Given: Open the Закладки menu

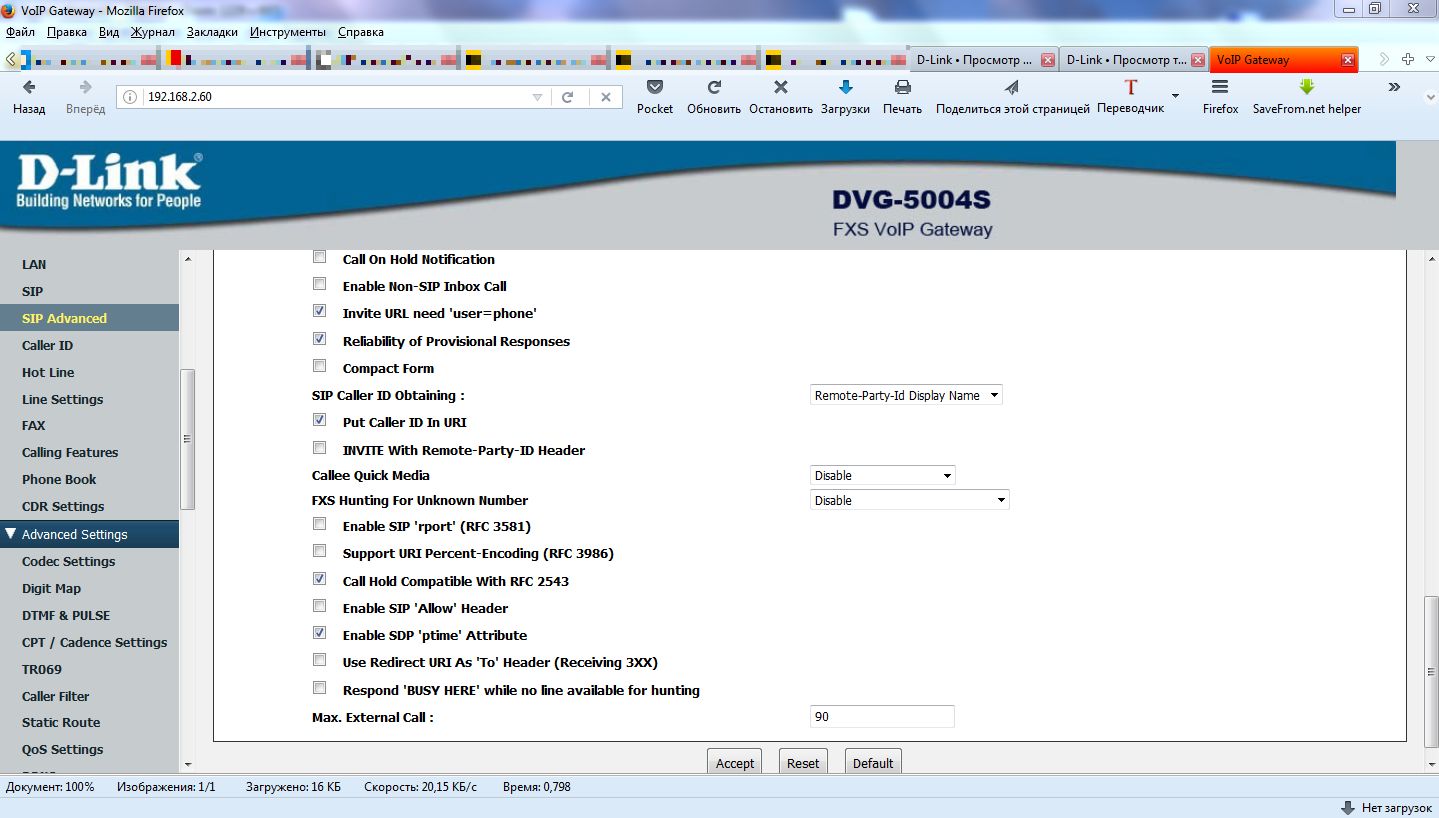Looking at the screenshot, I should (212, 32).
